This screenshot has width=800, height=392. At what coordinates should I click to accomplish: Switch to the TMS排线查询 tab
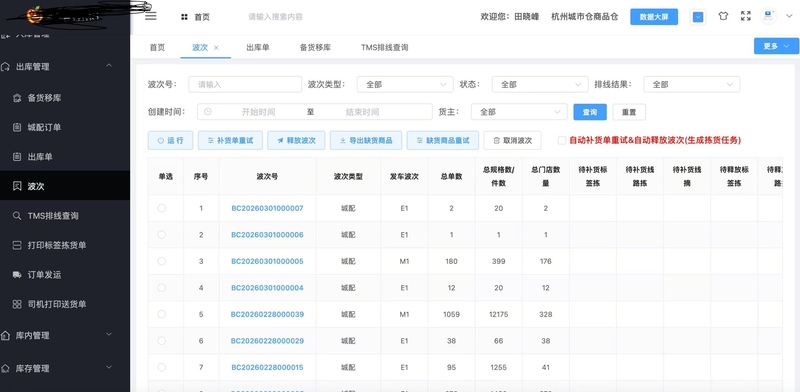(x=385, y=47)
